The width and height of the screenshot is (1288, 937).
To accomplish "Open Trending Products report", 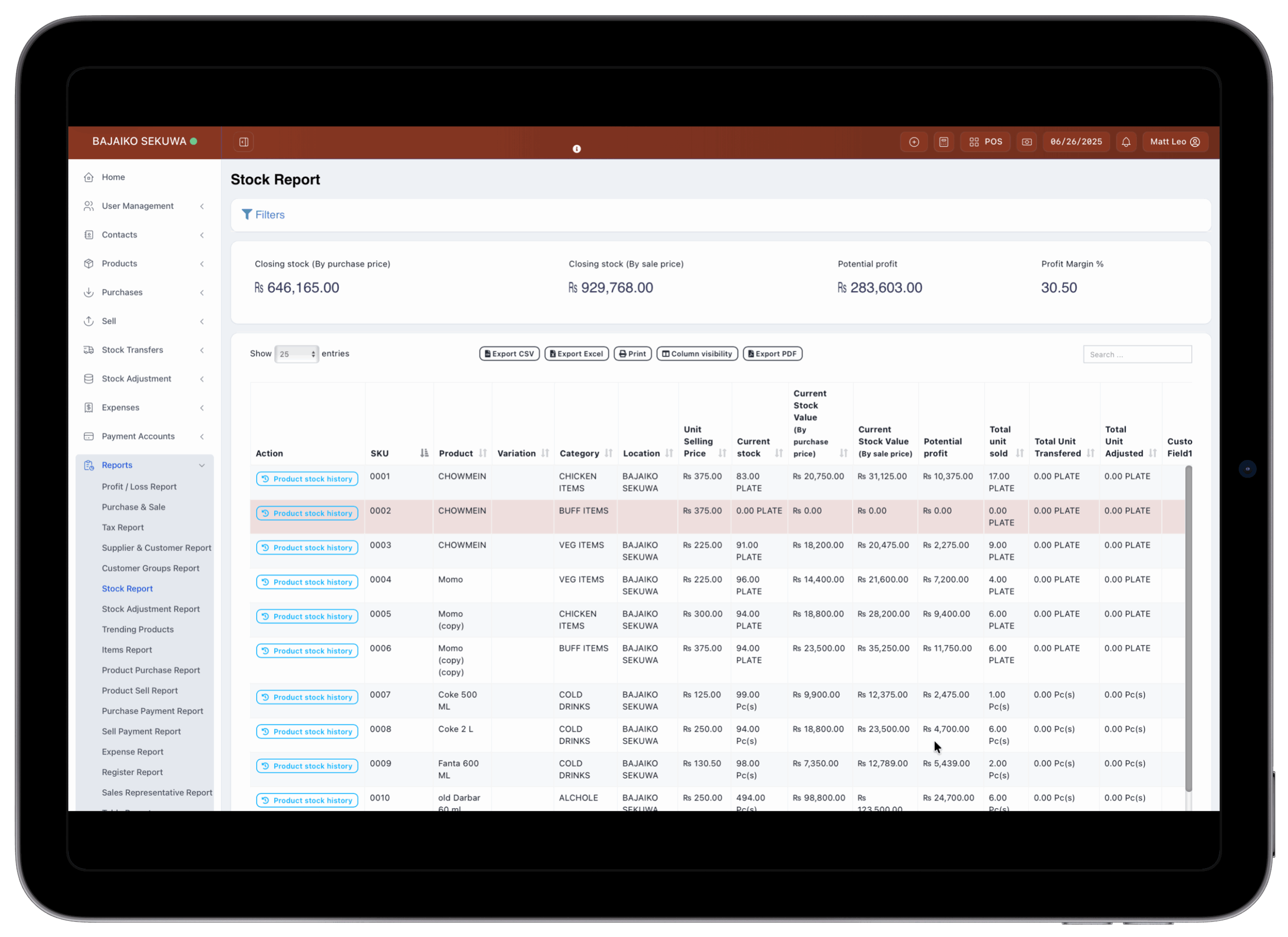I will 137,629.
